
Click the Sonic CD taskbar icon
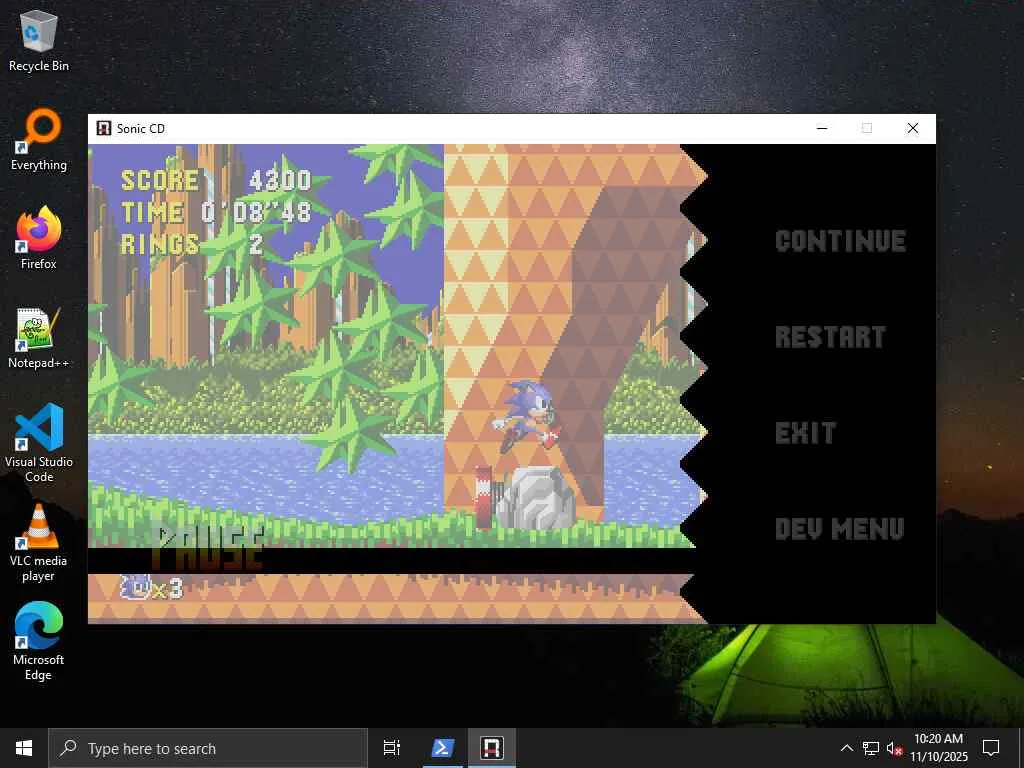click(x=492, y=748)
